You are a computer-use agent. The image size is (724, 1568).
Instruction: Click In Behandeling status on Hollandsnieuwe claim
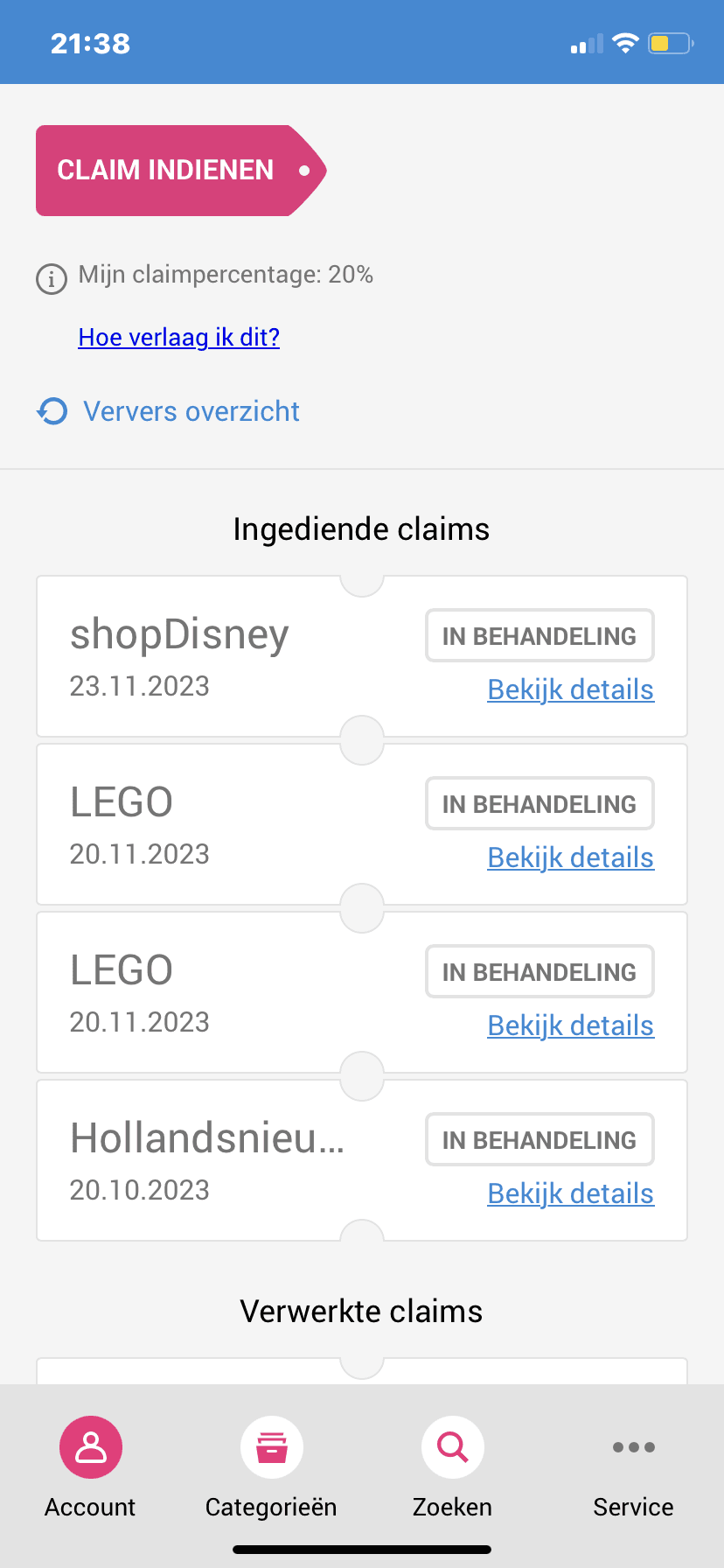click(x=540, y=1140)
